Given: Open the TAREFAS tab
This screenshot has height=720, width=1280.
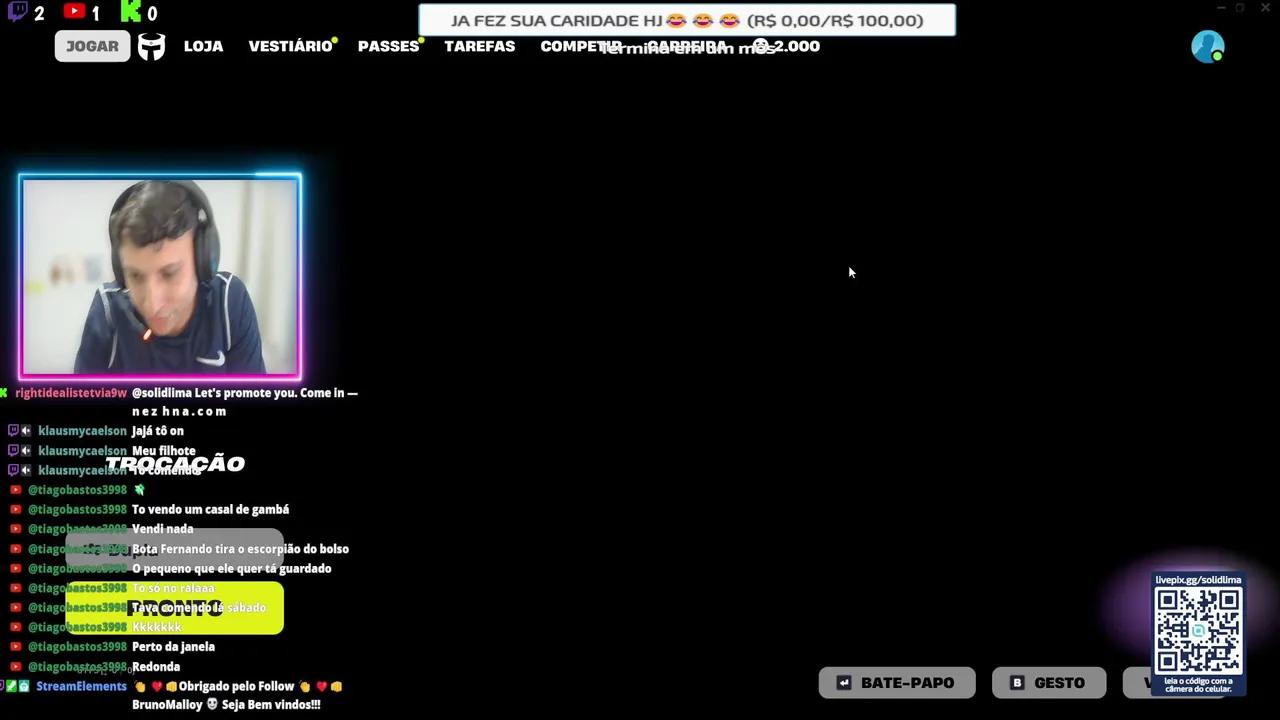Looking at the screenshot, I should [x=480, y=46].
